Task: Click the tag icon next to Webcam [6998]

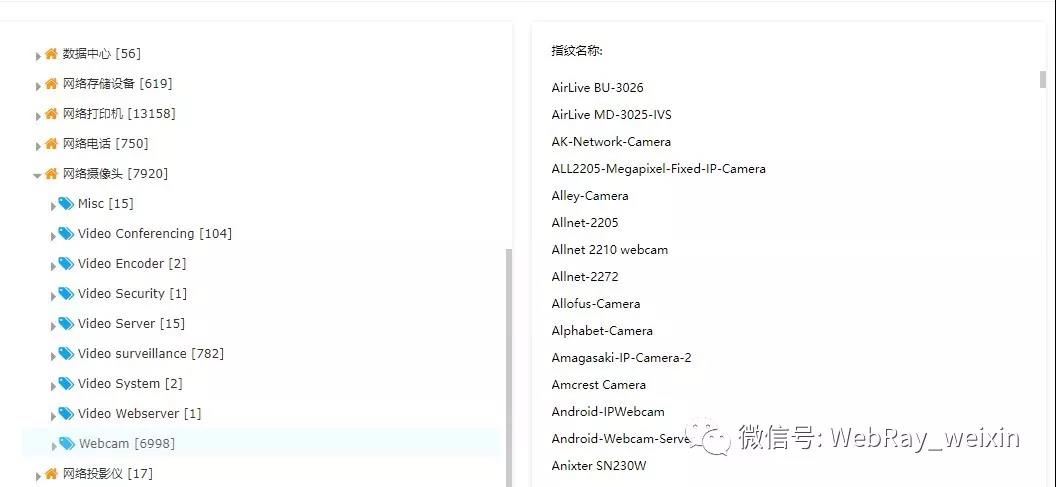Action: [66, 443]
